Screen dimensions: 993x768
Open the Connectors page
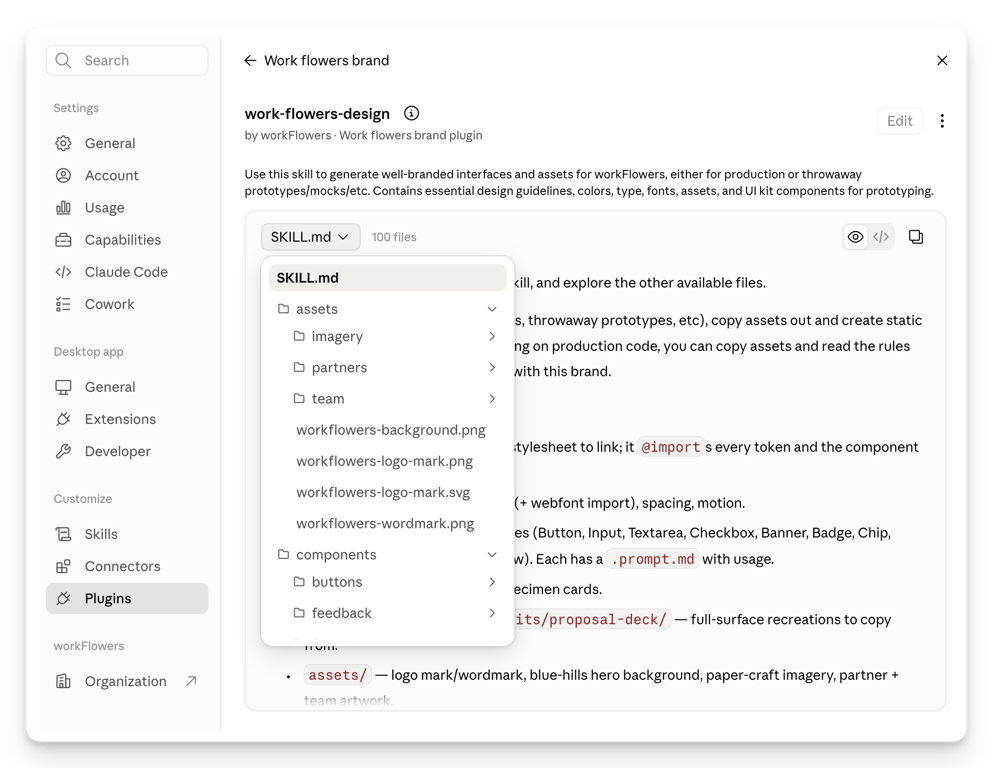[127, 566]
